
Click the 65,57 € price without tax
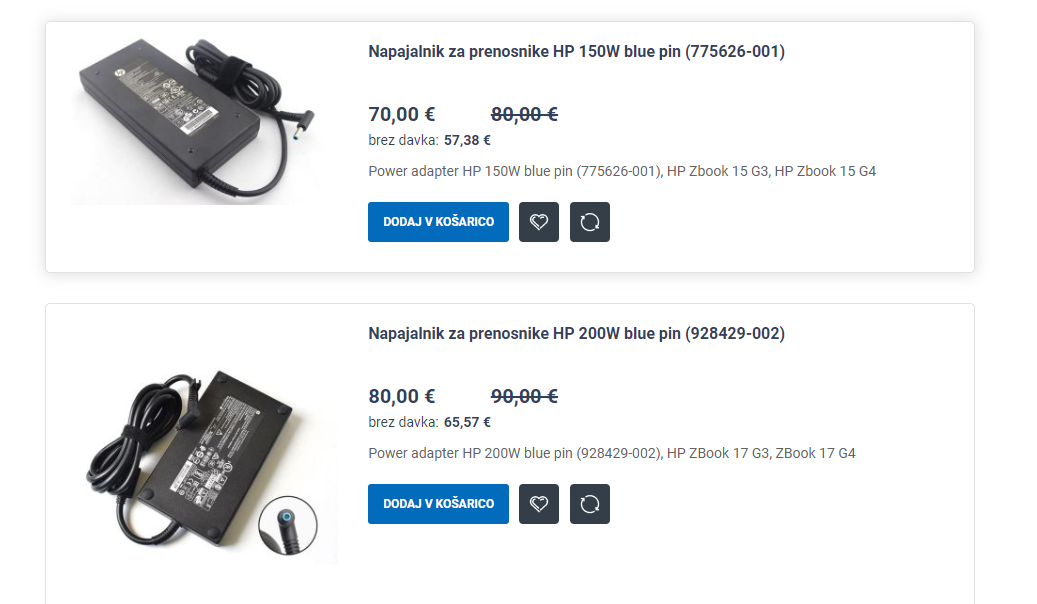[467, 422]
